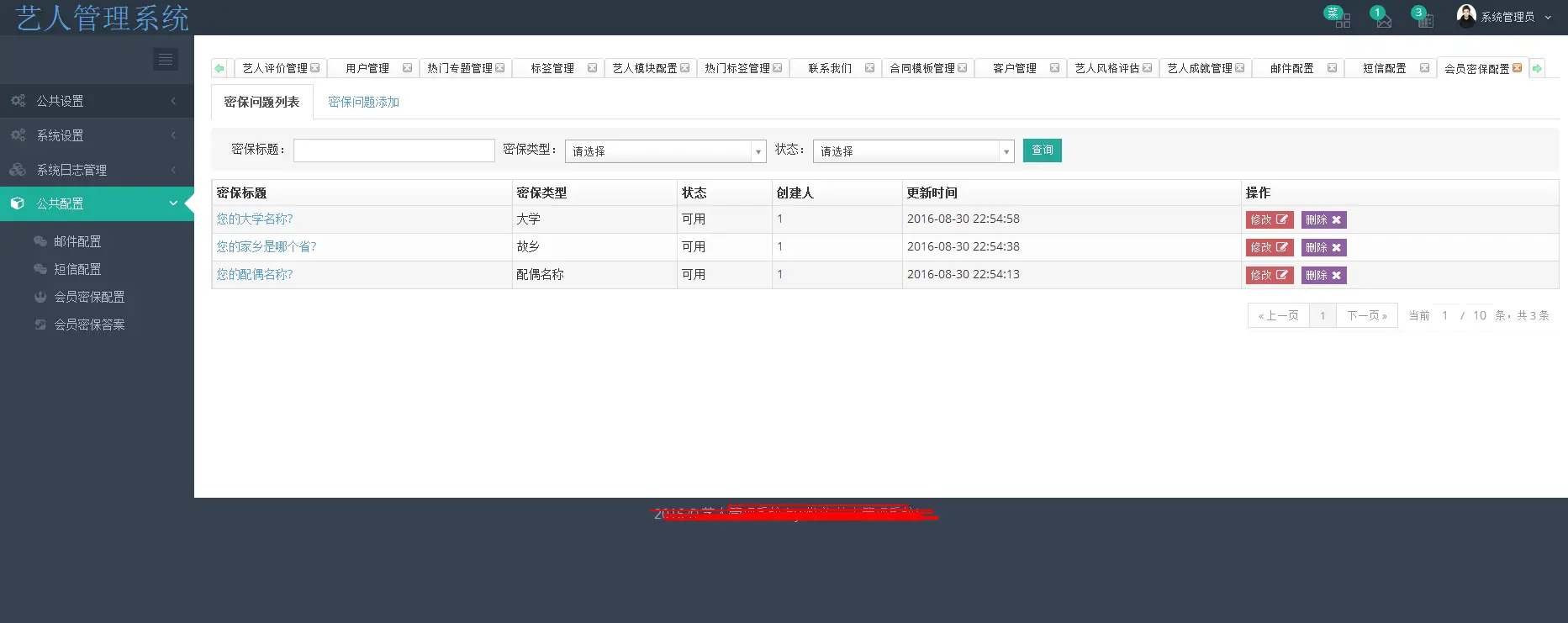The height and width of the screenshot is (623, 1568).
Task: Click 删除 for 您的配偶名称 row
Action: (x=1323, y=275)
